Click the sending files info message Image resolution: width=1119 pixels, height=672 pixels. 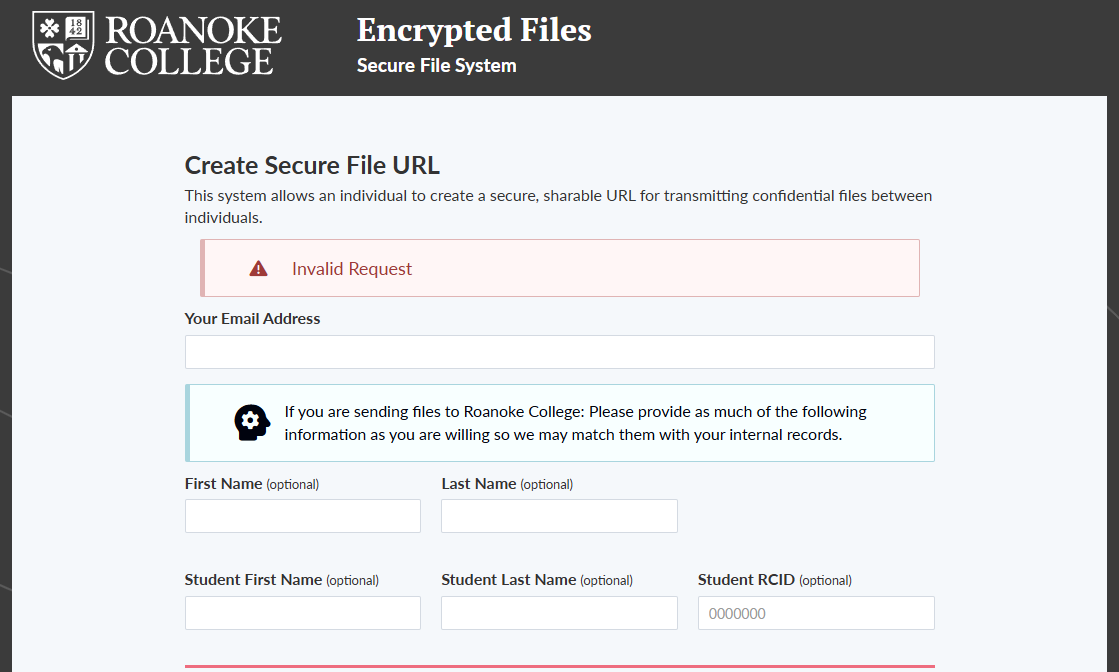tap(575, 423)
